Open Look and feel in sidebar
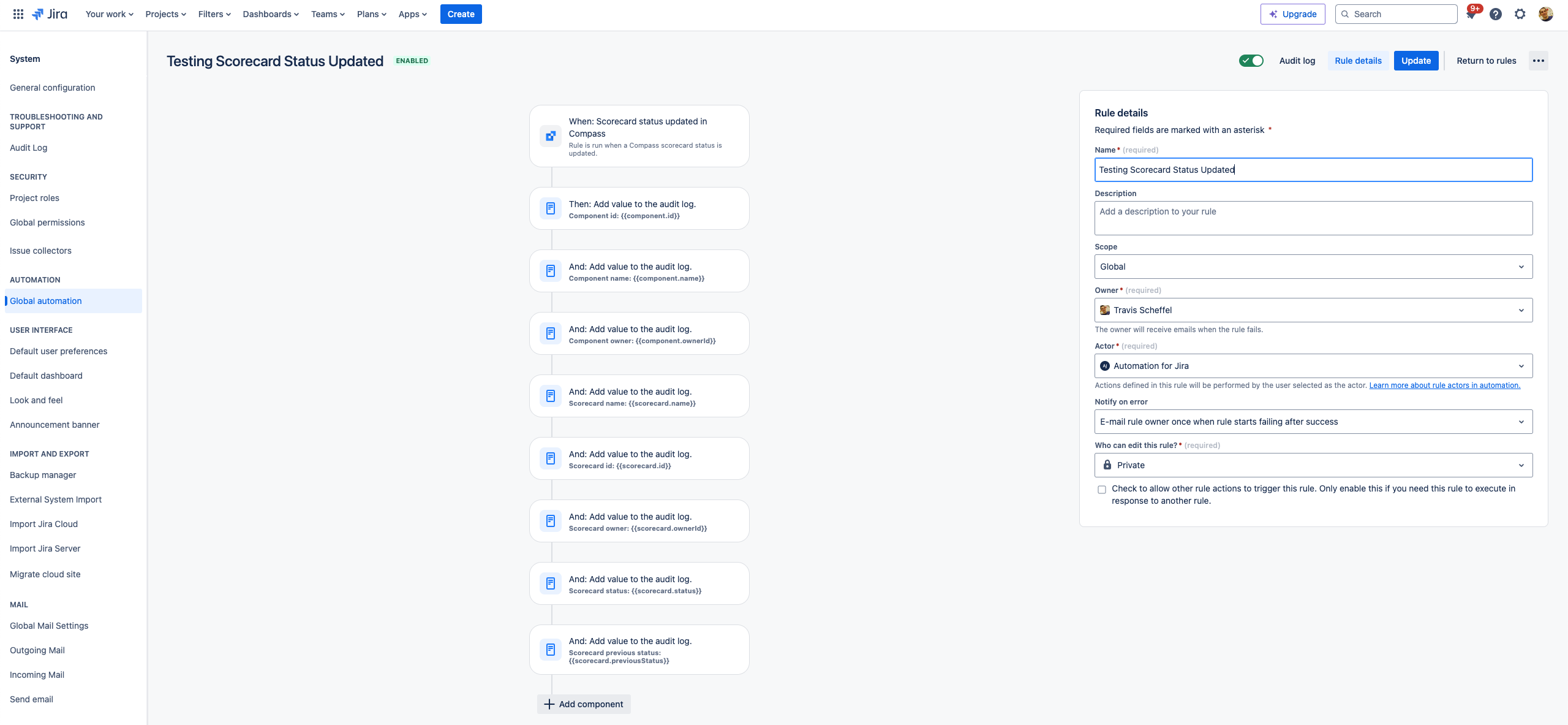This screenshot has width=1568, height=725. tap(37, 400)
